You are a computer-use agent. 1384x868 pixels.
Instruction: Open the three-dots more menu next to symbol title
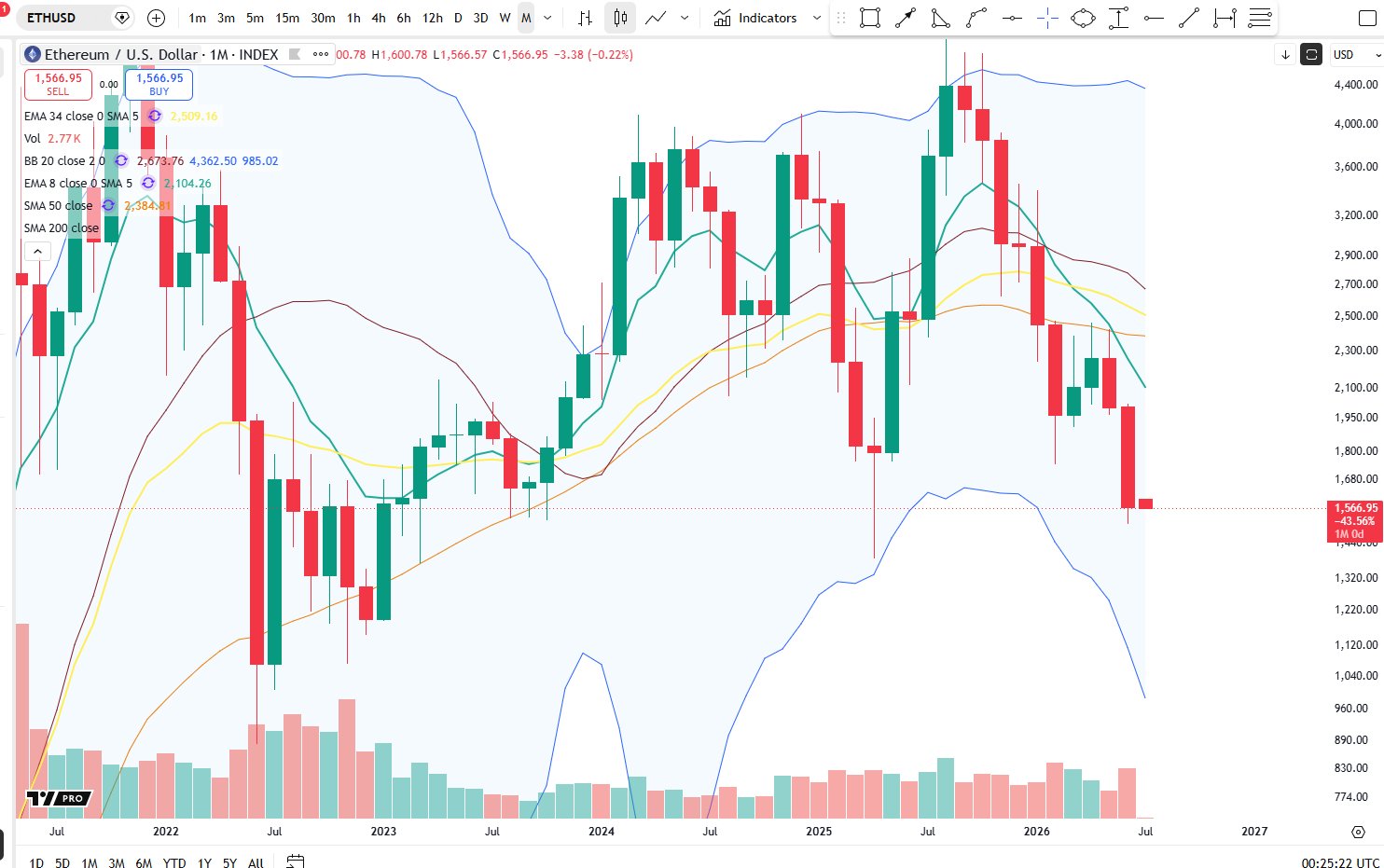[321, 55]
